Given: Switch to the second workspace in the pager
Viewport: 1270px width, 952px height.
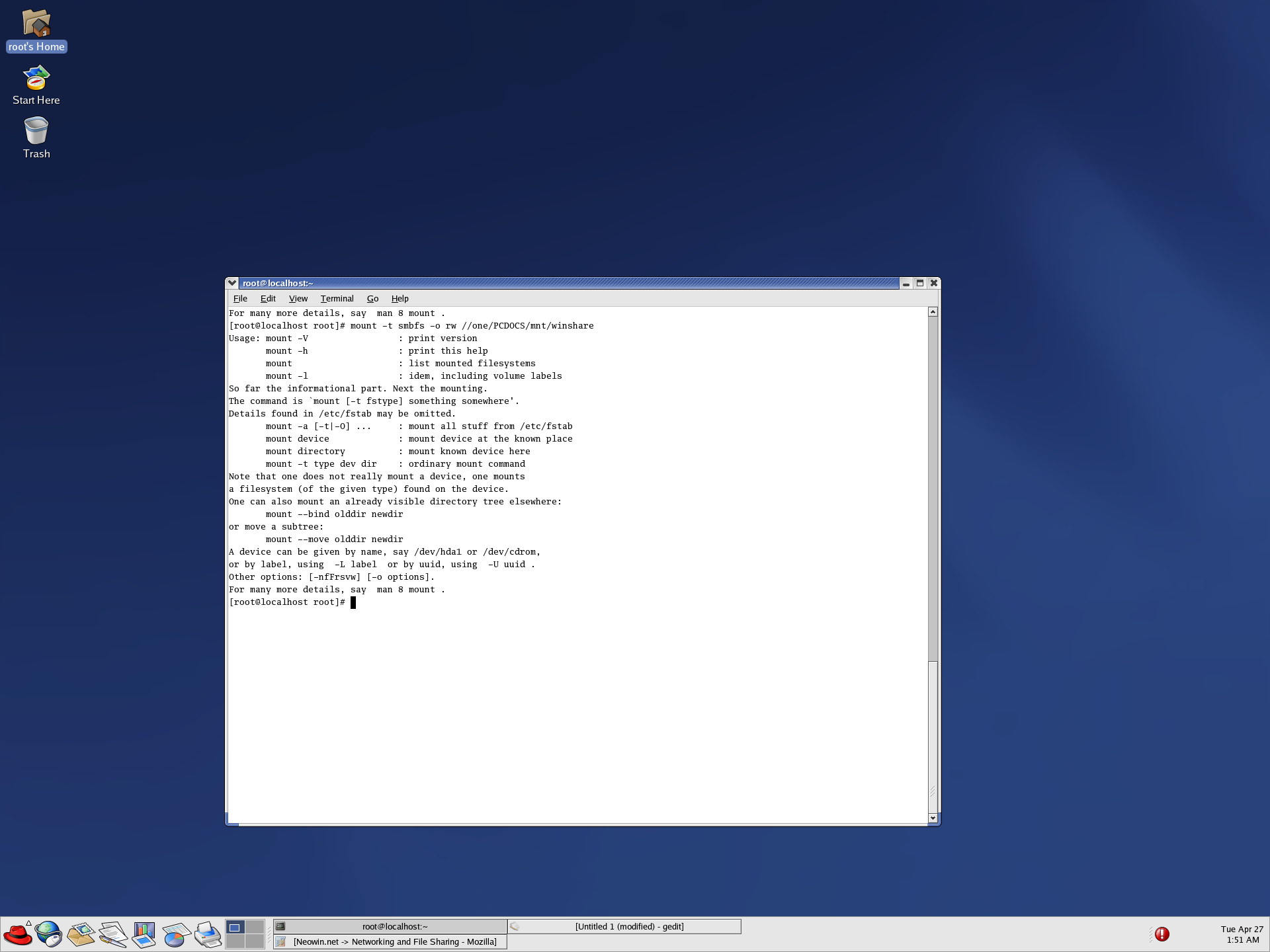Looking at the screenshot, I should (255, 927).
